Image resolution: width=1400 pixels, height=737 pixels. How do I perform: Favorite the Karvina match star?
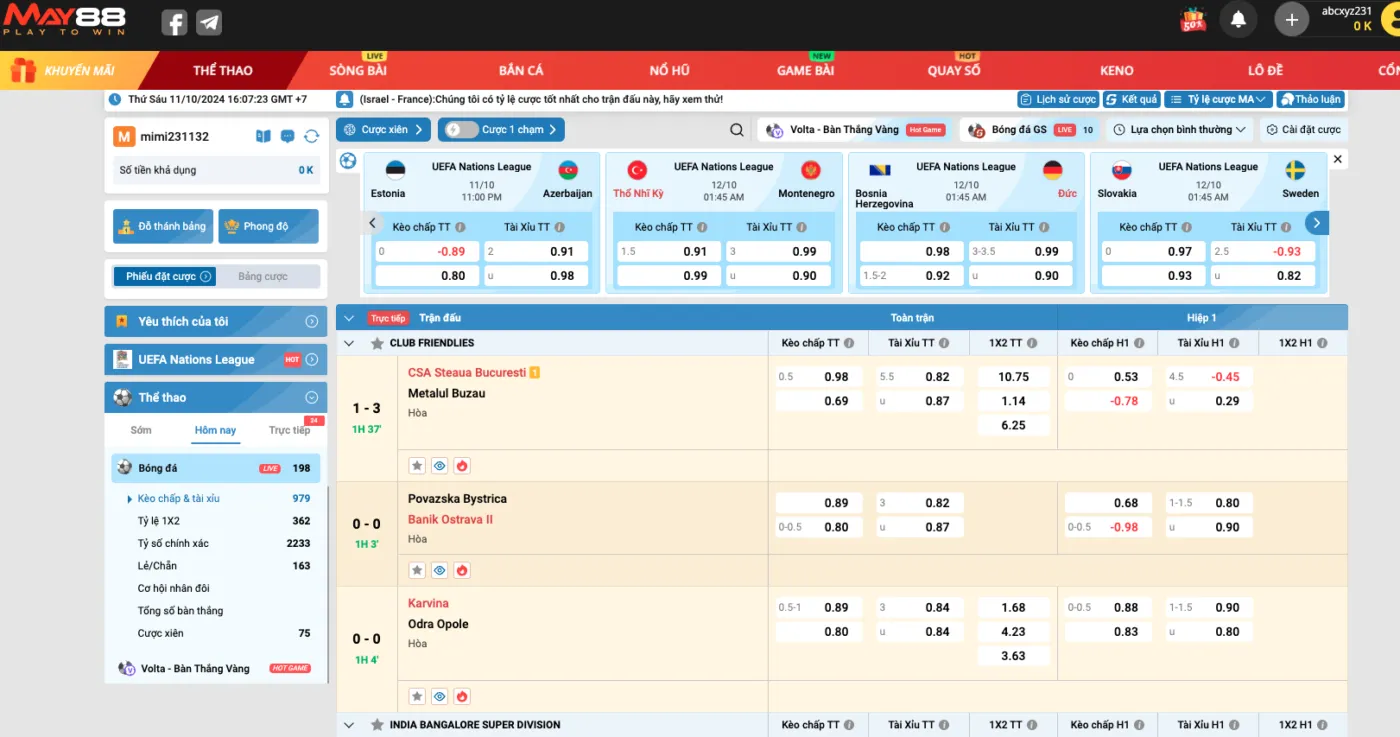(417, 696)
